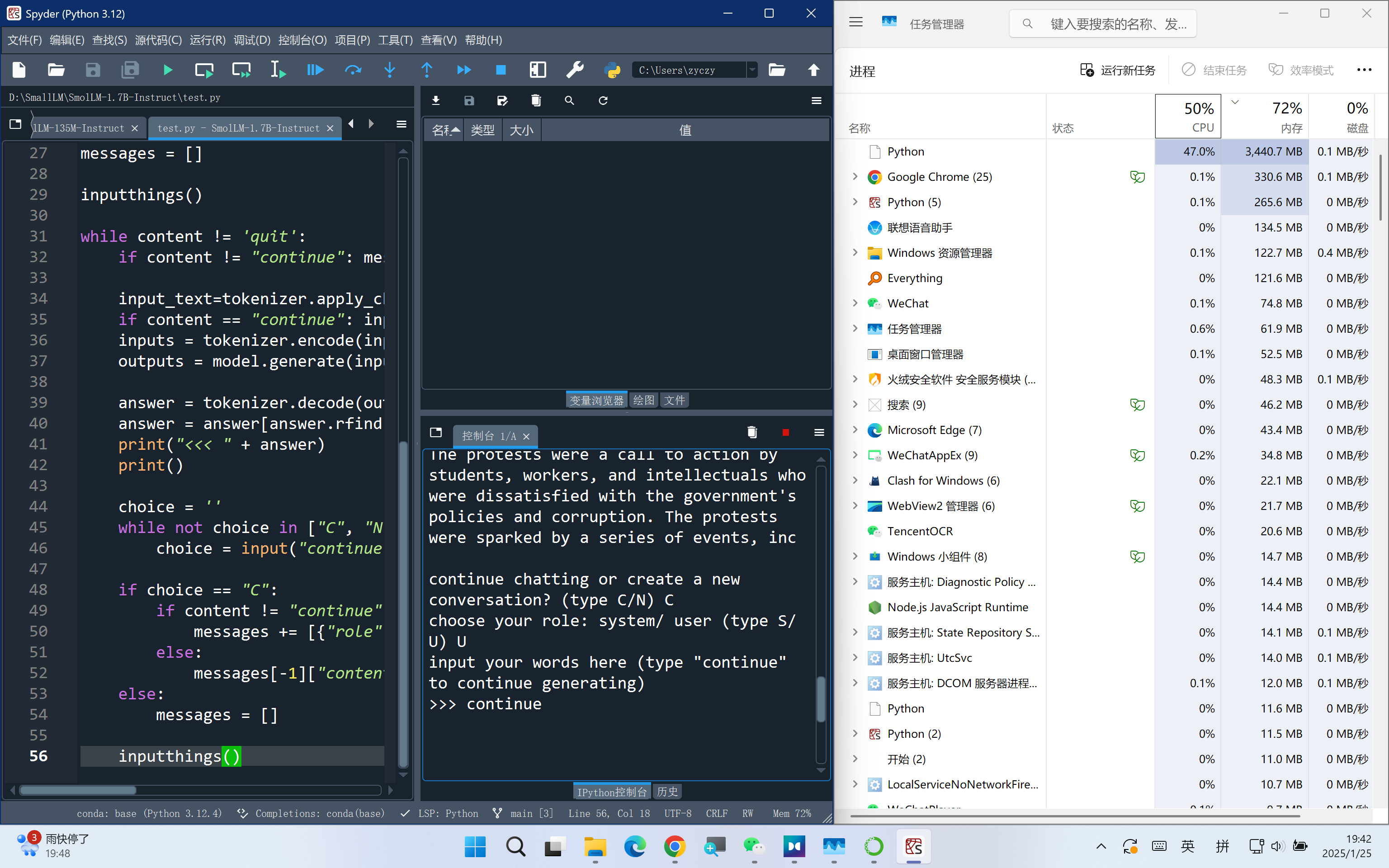Open the working directory dropdown arrow
Viewport: 1389px width, 868px height.
click(x=752, y=70)
